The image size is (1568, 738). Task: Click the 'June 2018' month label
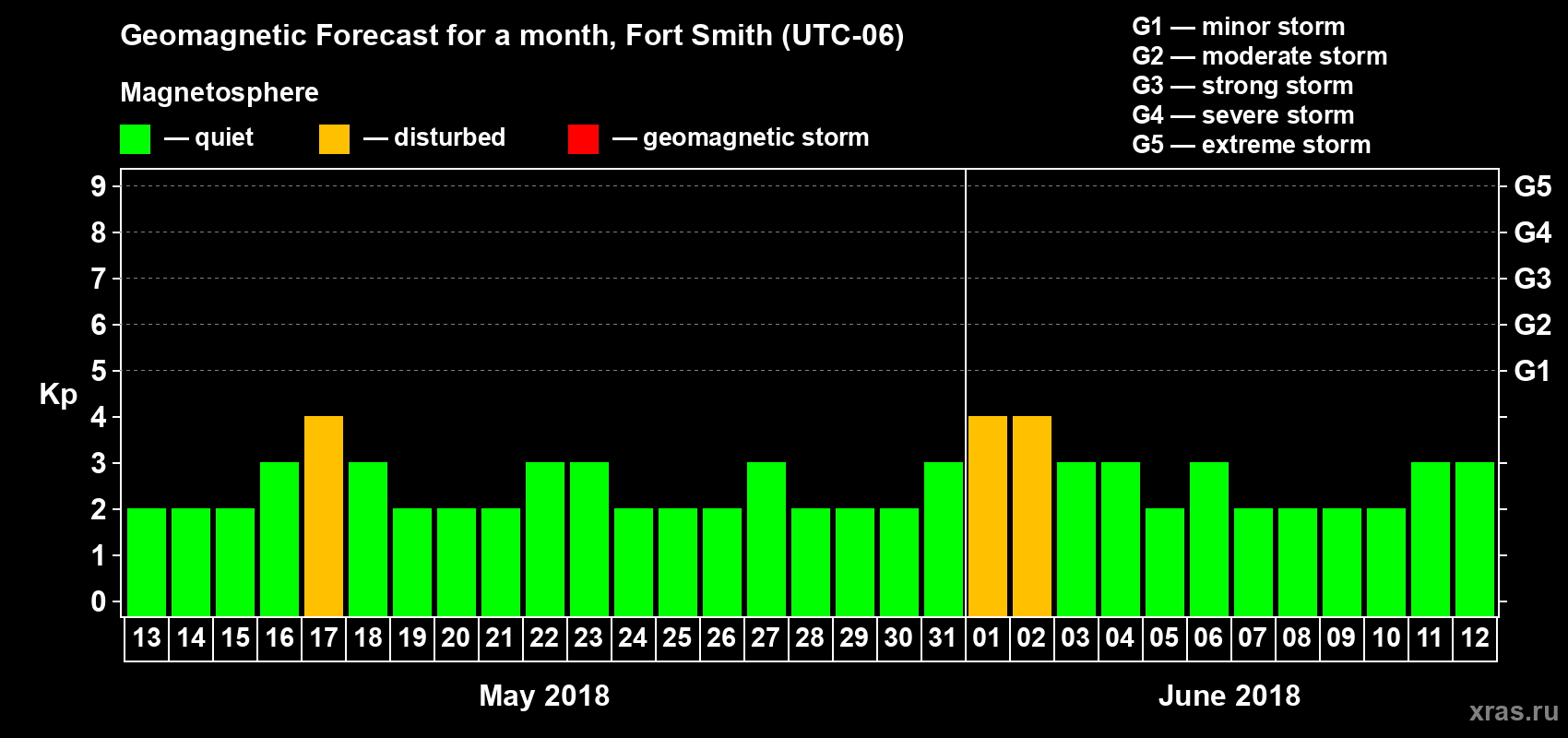tap(1229, 696)
